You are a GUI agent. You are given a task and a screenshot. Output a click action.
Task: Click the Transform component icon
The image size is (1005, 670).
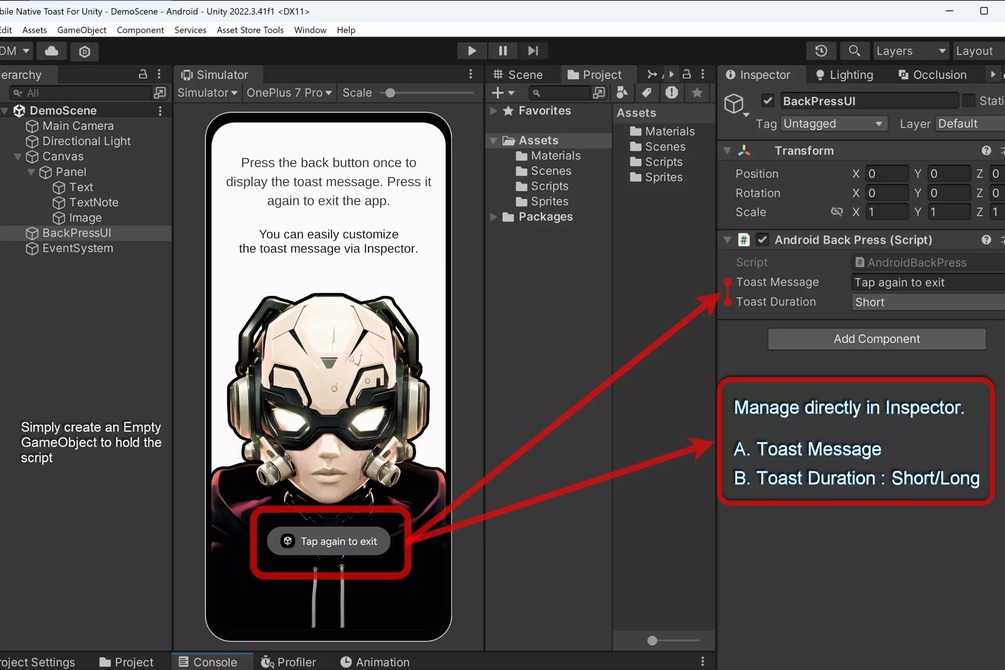click(x=743, y=151)
